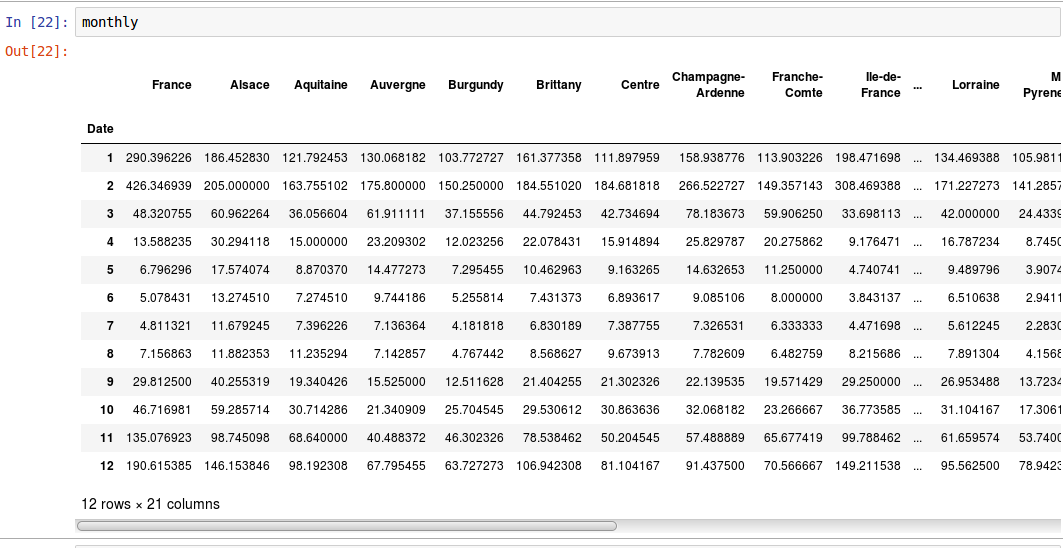Select the Out[22] output prompt
This screenshot has height=548, width=1063.
tap(37, 51)
